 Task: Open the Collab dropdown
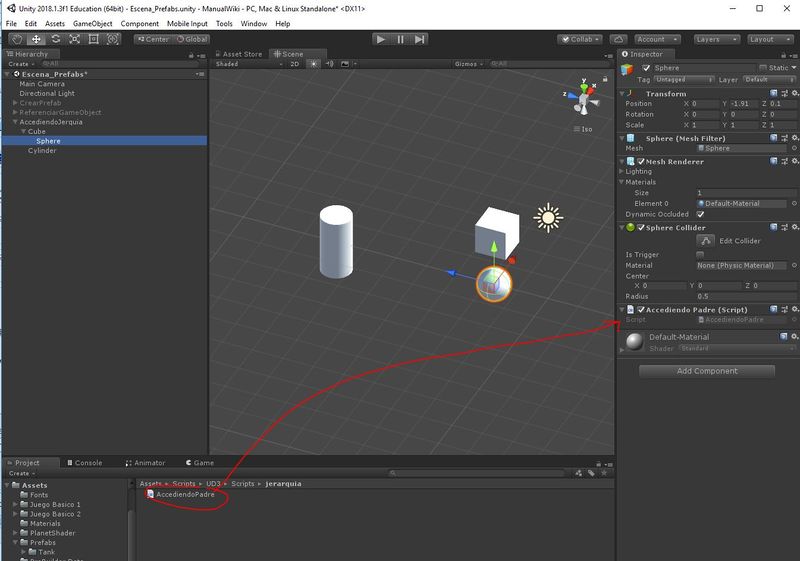(580, 39)
